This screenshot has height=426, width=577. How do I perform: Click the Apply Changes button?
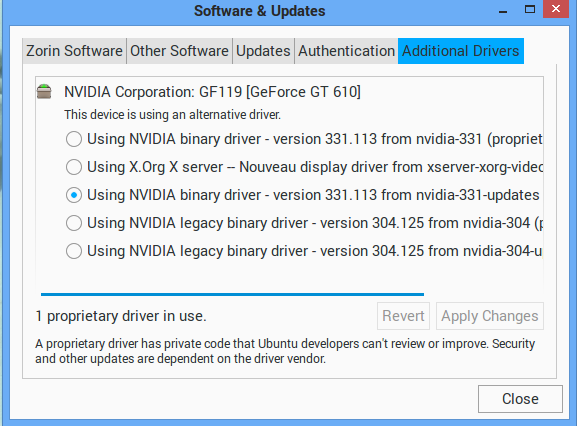pyautogui.click(x=490, y=316)
